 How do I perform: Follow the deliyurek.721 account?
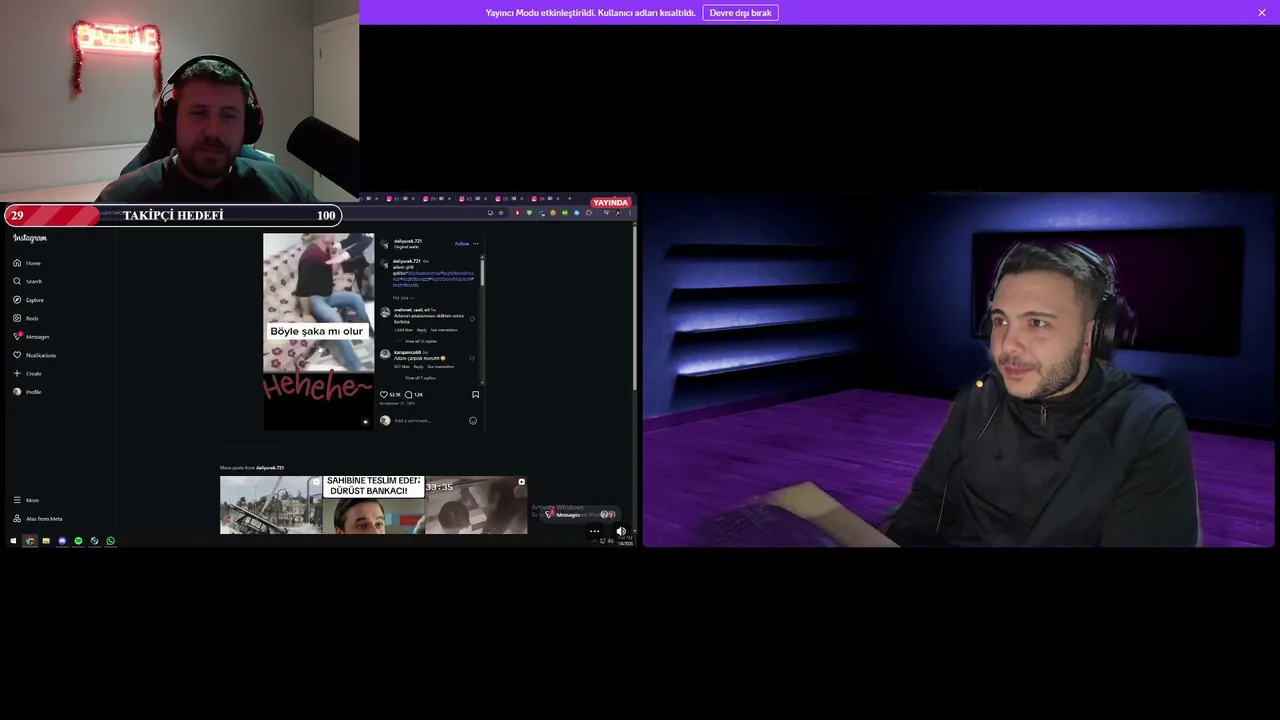[x=462, y=243]
